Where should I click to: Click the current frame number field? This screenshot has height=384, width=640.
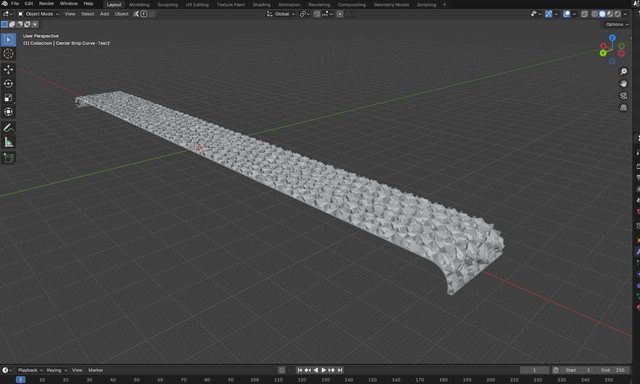click(x=534, y=370)
